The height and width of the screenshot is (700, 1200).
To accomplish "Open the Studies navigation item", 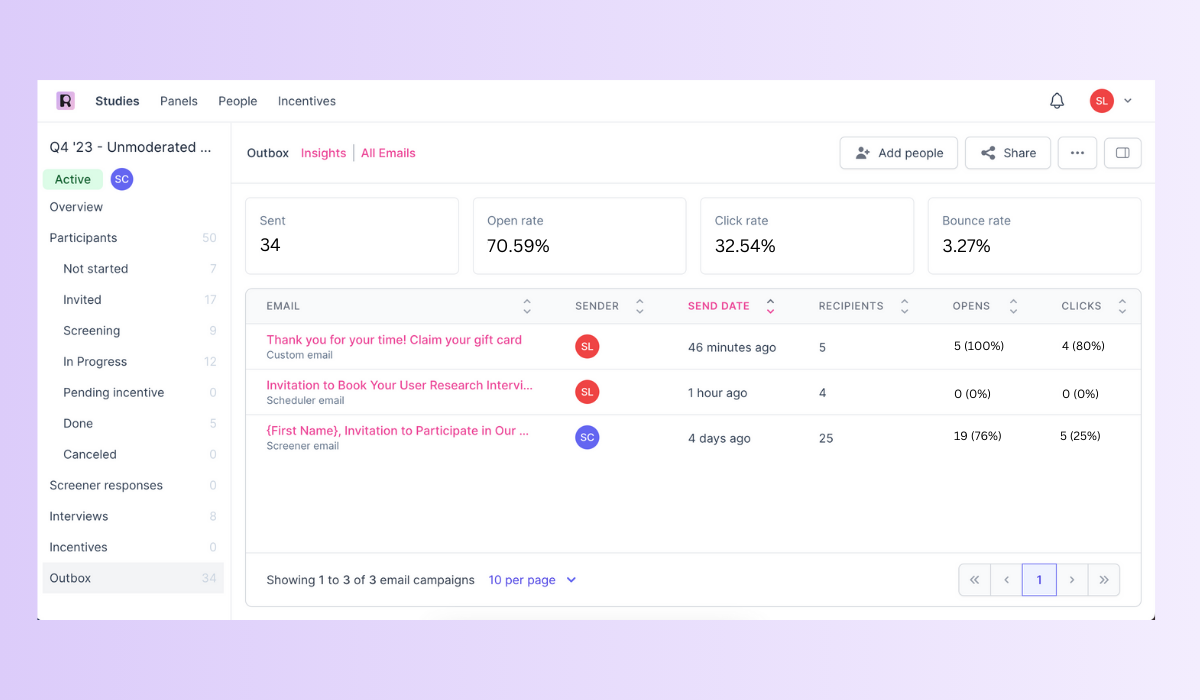I will click(117, 101).
